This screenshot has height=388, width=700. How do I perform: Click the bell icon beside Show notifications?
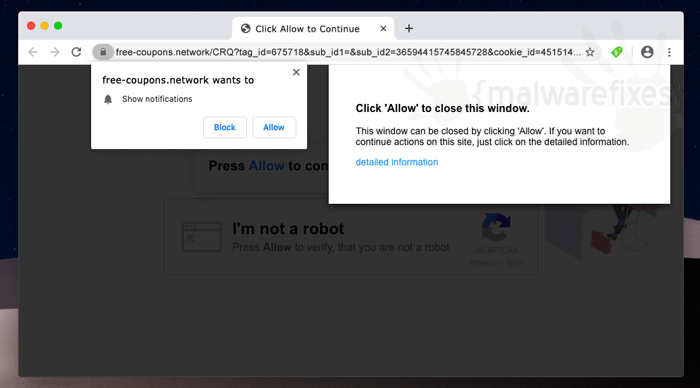click(108, 99)
